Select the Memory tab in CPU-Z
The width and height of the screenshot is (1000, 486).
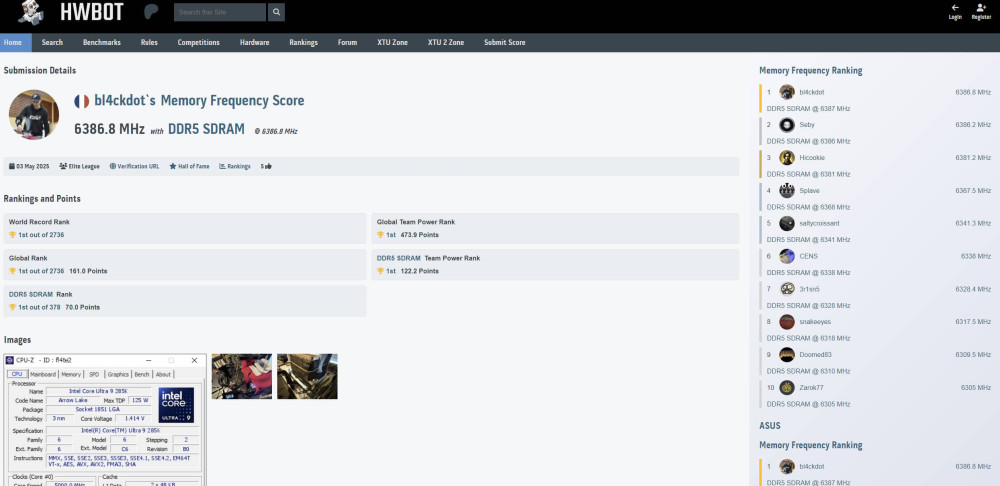71,374
